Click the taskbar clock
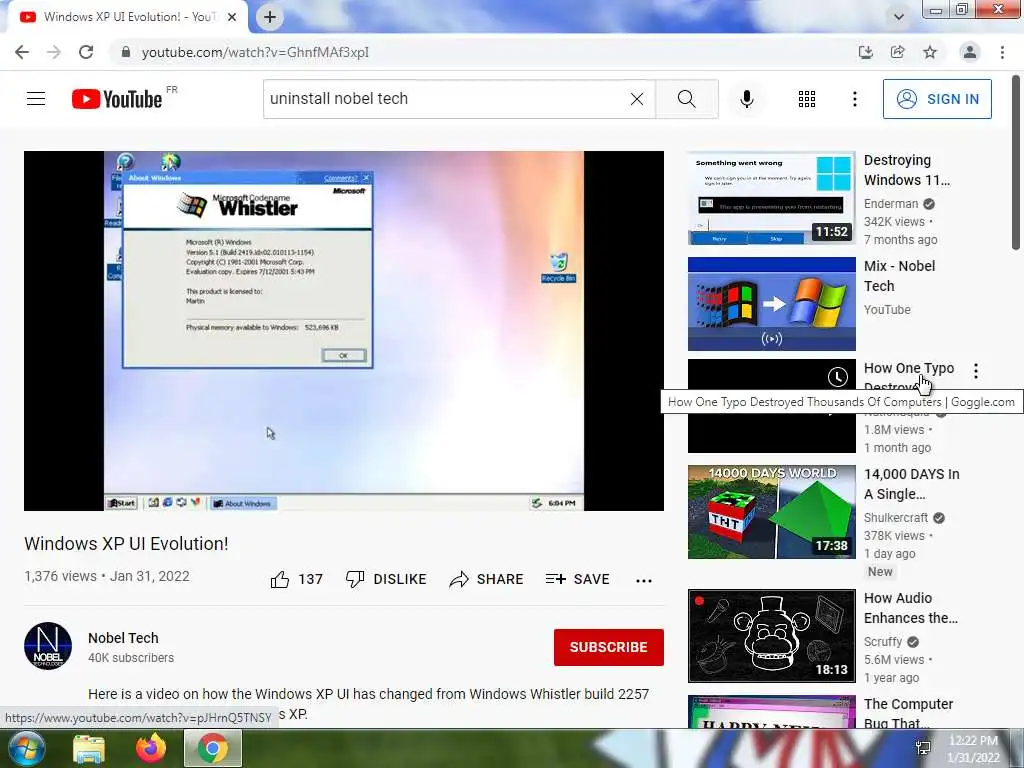The image size is (1024, 768). pos(973,749)
